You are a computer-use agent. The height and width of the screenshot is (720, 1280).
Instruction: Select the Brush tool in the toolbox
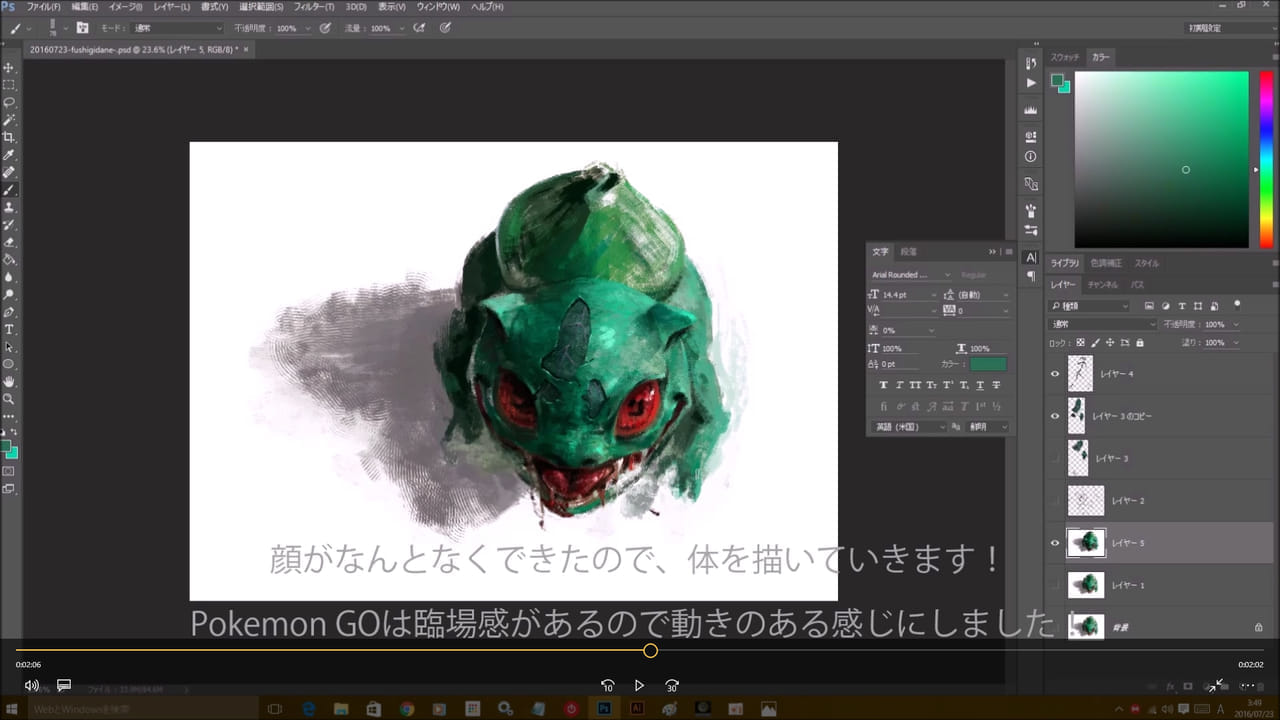(9, 190)
